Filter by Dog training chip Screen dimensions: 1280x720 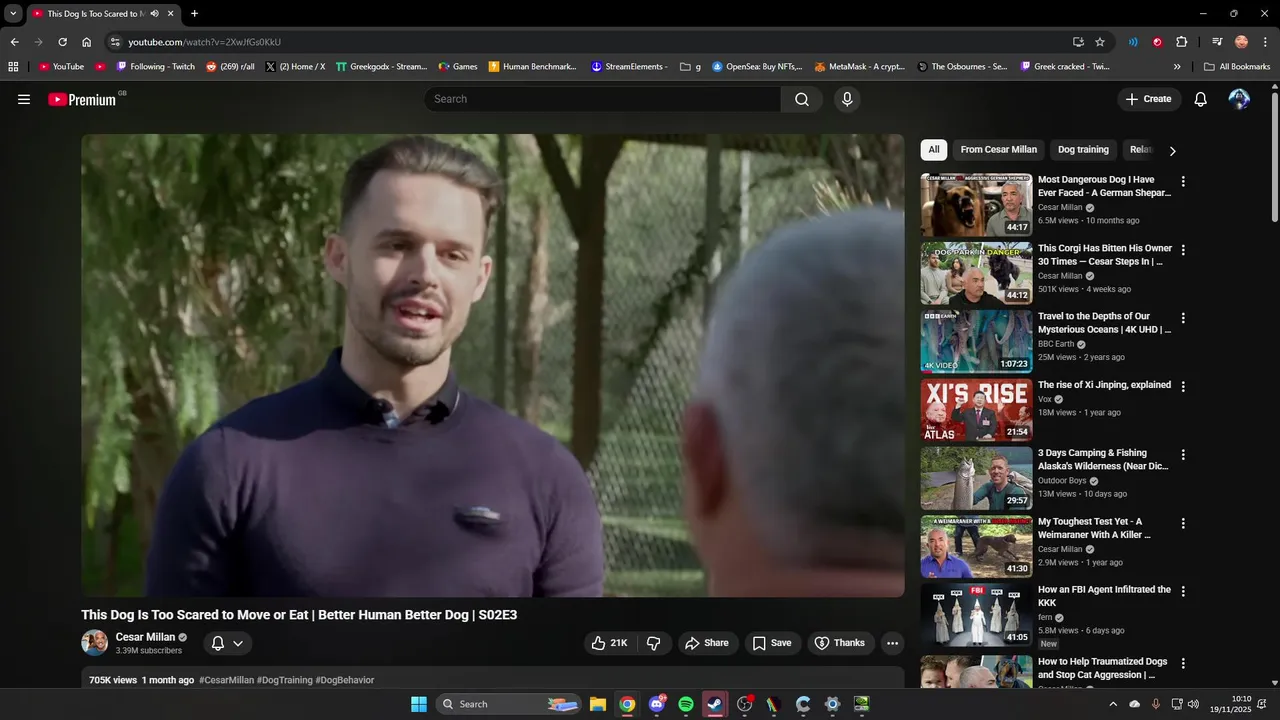click(1083, 150)
